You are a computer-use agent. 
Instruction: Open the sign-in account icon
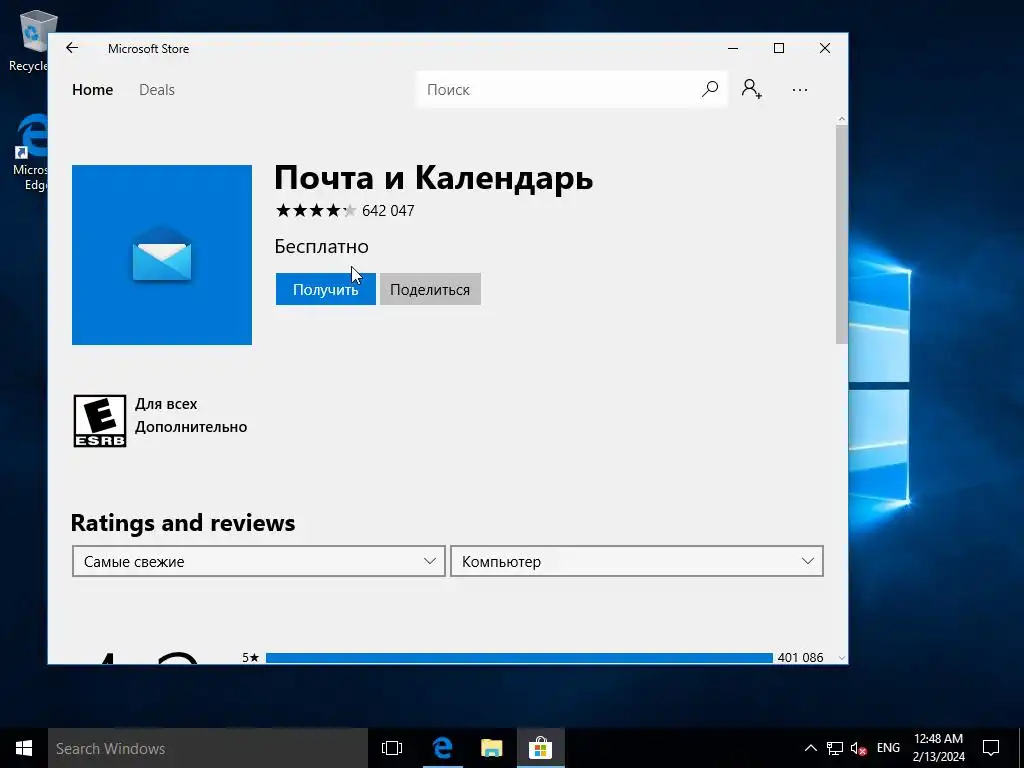point(751,89)
